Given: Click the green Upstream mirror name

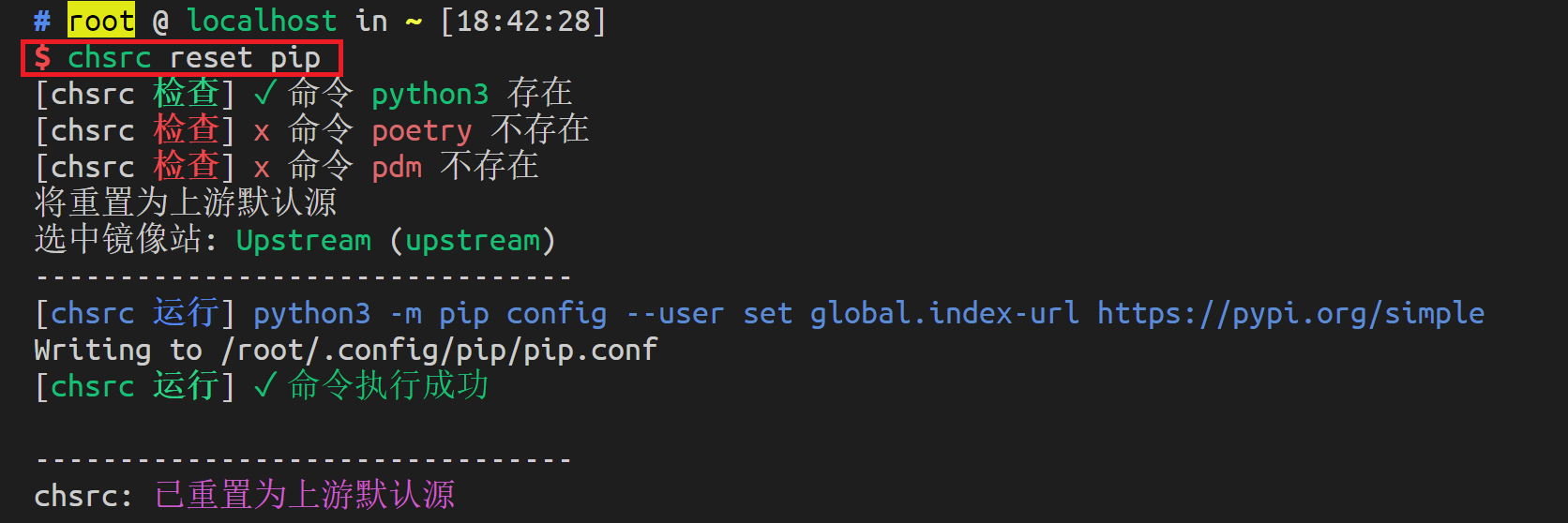Looking at the screenshot, I should click(304, 240).
